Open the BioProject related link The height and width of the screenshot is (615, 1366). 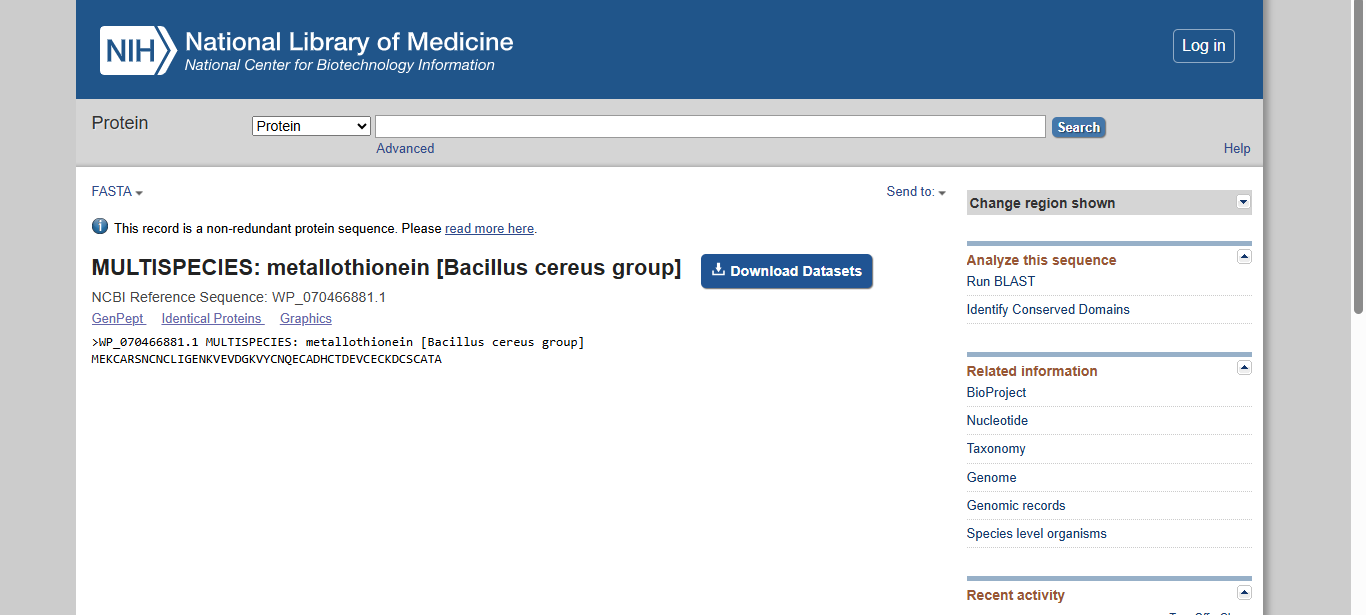(996, 392)
